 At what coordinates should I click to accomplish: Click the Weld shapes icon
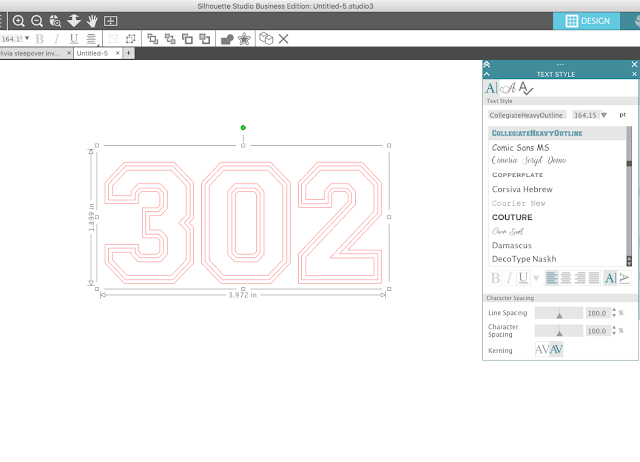(227, 39)
